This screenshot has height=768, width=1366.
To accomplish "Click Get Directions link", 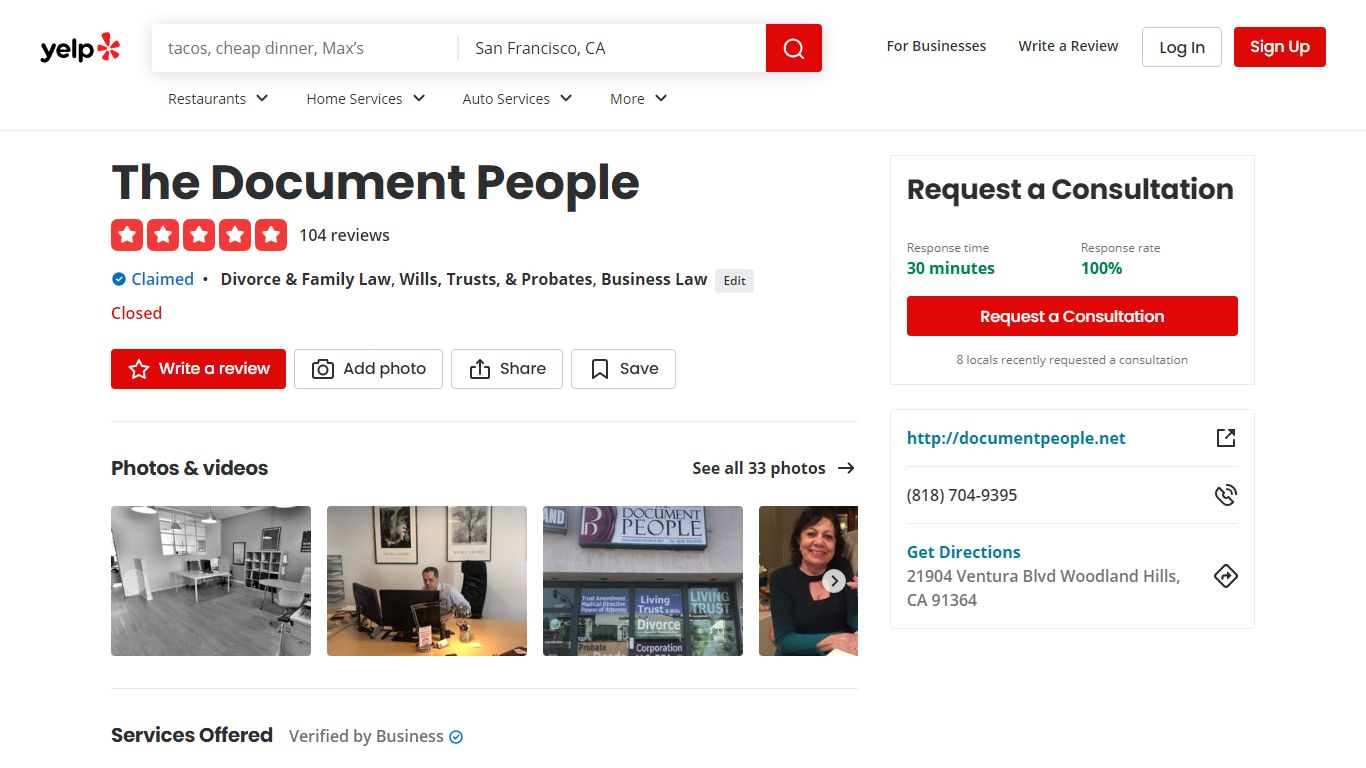I will (964, 552).
